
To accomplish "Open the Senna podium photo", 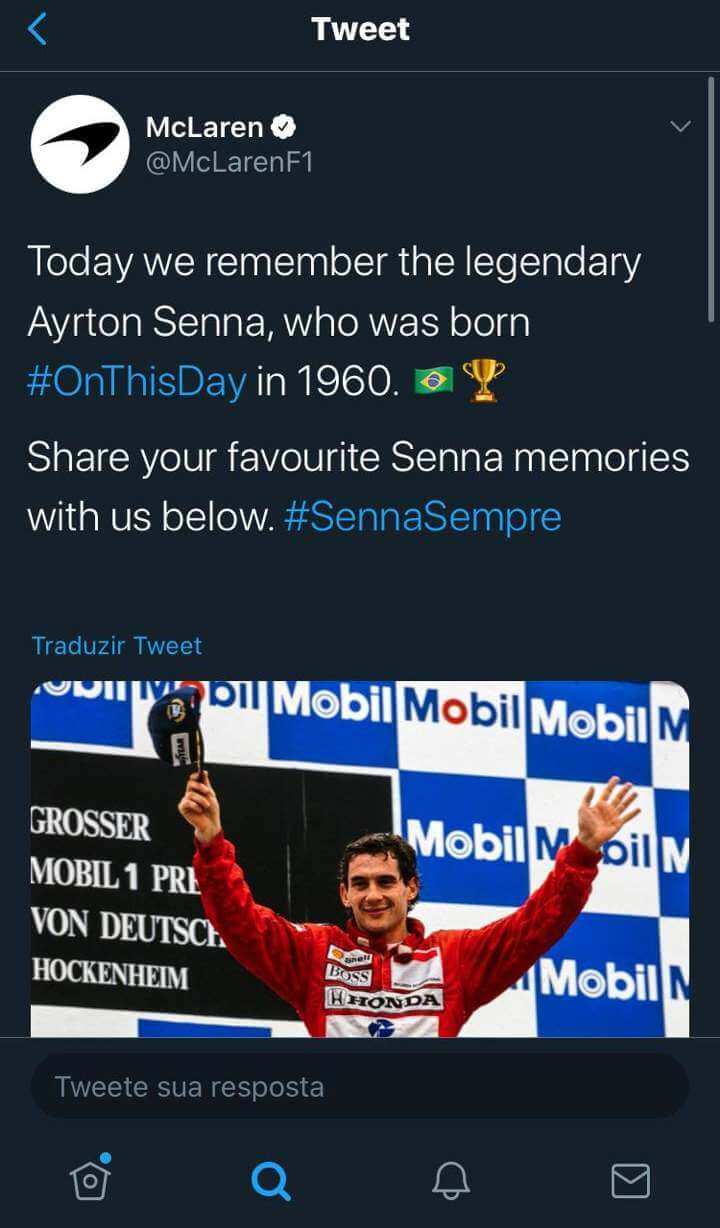I will point(360,858).
